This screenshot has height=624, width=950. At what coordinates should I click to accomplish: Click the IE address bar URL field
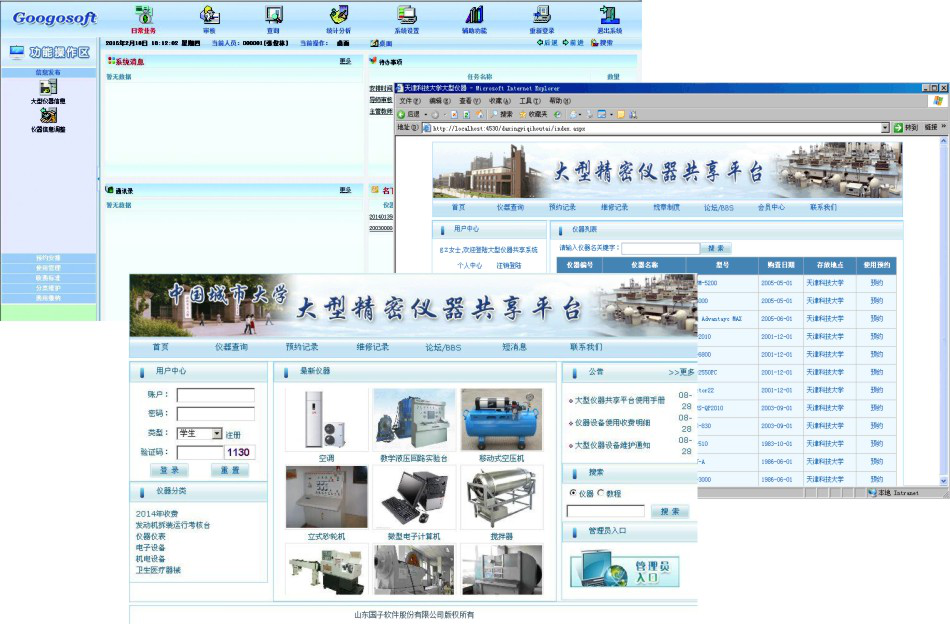pyautogui.click(x=656, y=128)
